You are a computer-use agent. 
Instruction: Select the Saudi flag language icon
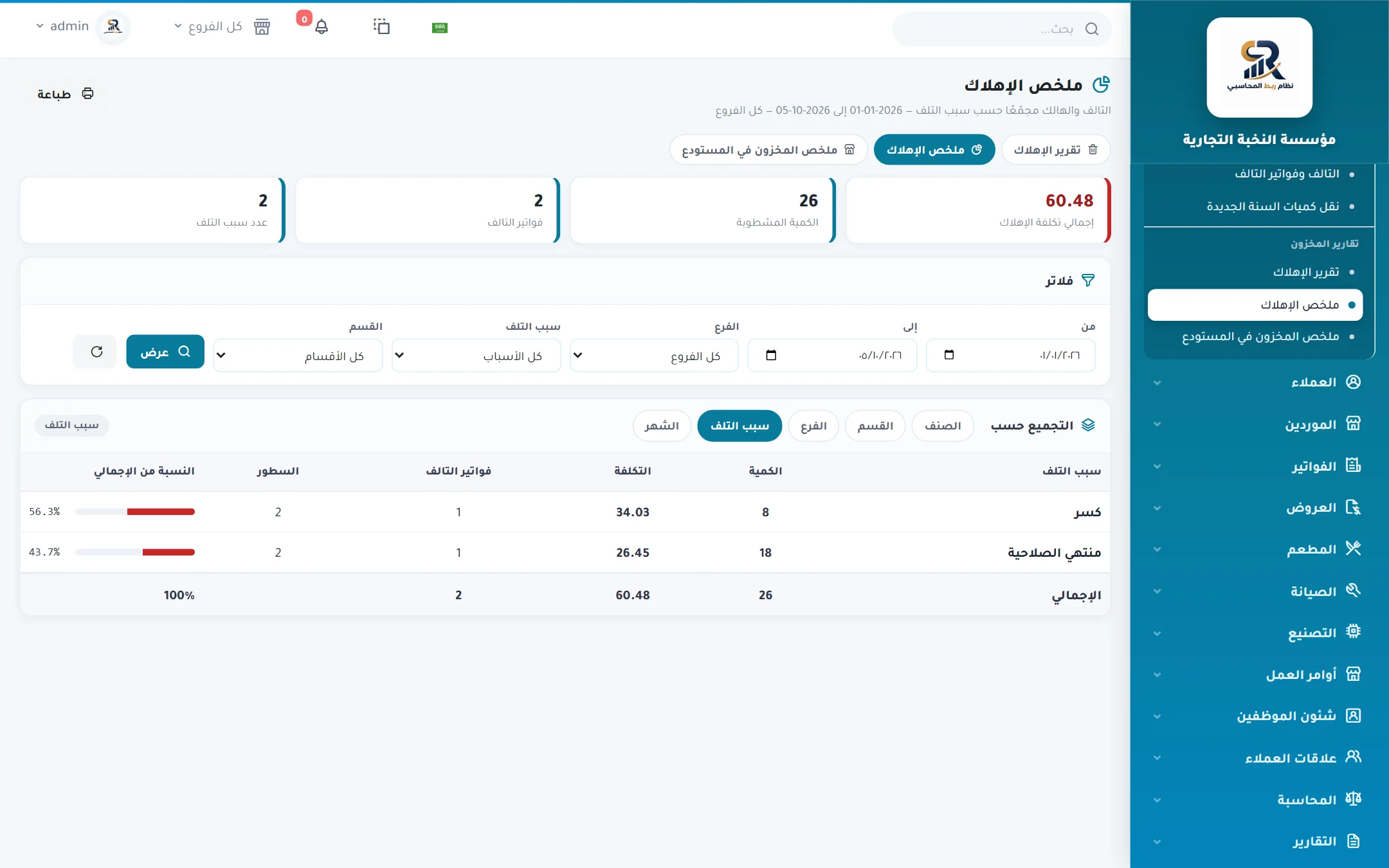click(x=440, y=28)
